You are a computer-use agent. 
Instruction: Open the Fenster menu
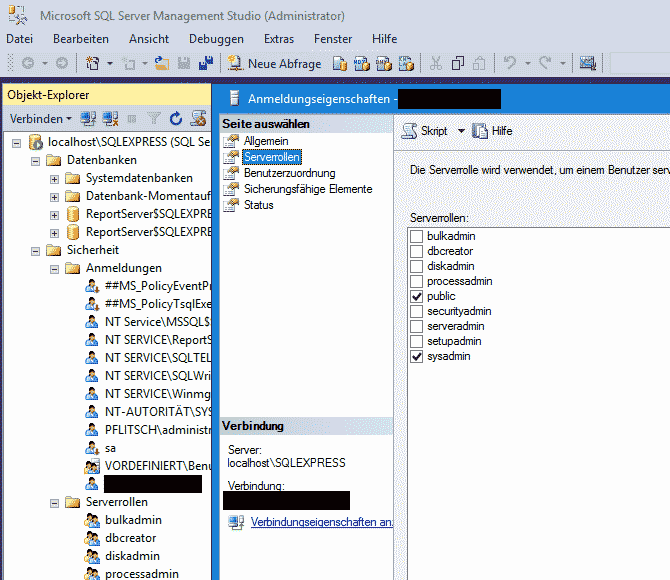tap(333, 39)
